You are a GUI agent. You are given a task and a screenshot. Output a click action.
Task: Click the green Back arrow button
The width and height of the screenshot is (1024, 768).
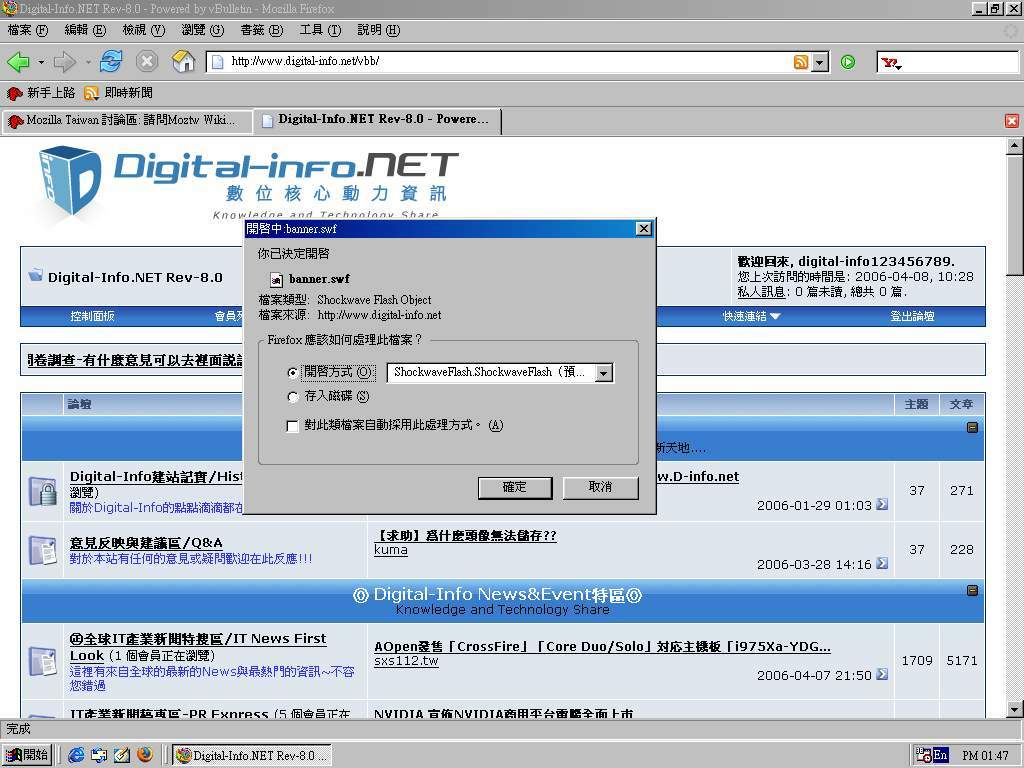18,62
